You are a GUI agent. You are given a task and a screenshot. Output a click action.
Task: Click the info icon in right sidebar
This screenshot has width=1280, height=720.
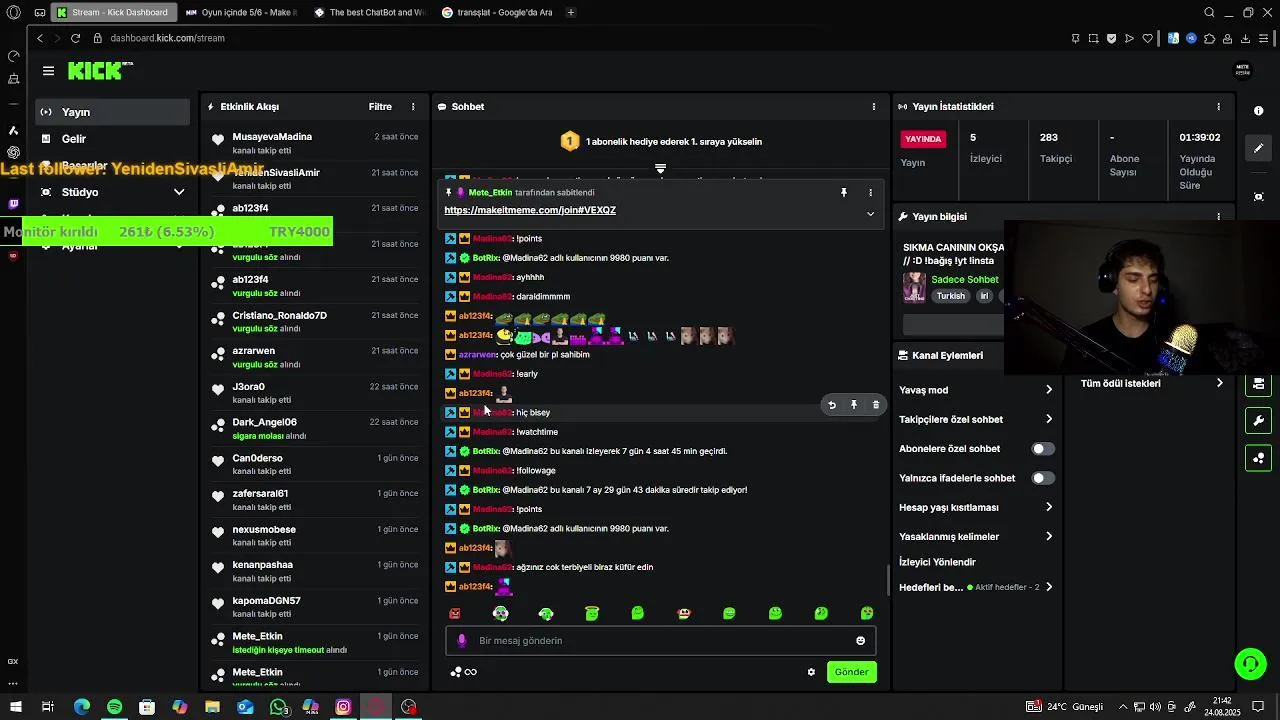[1259, 111]
